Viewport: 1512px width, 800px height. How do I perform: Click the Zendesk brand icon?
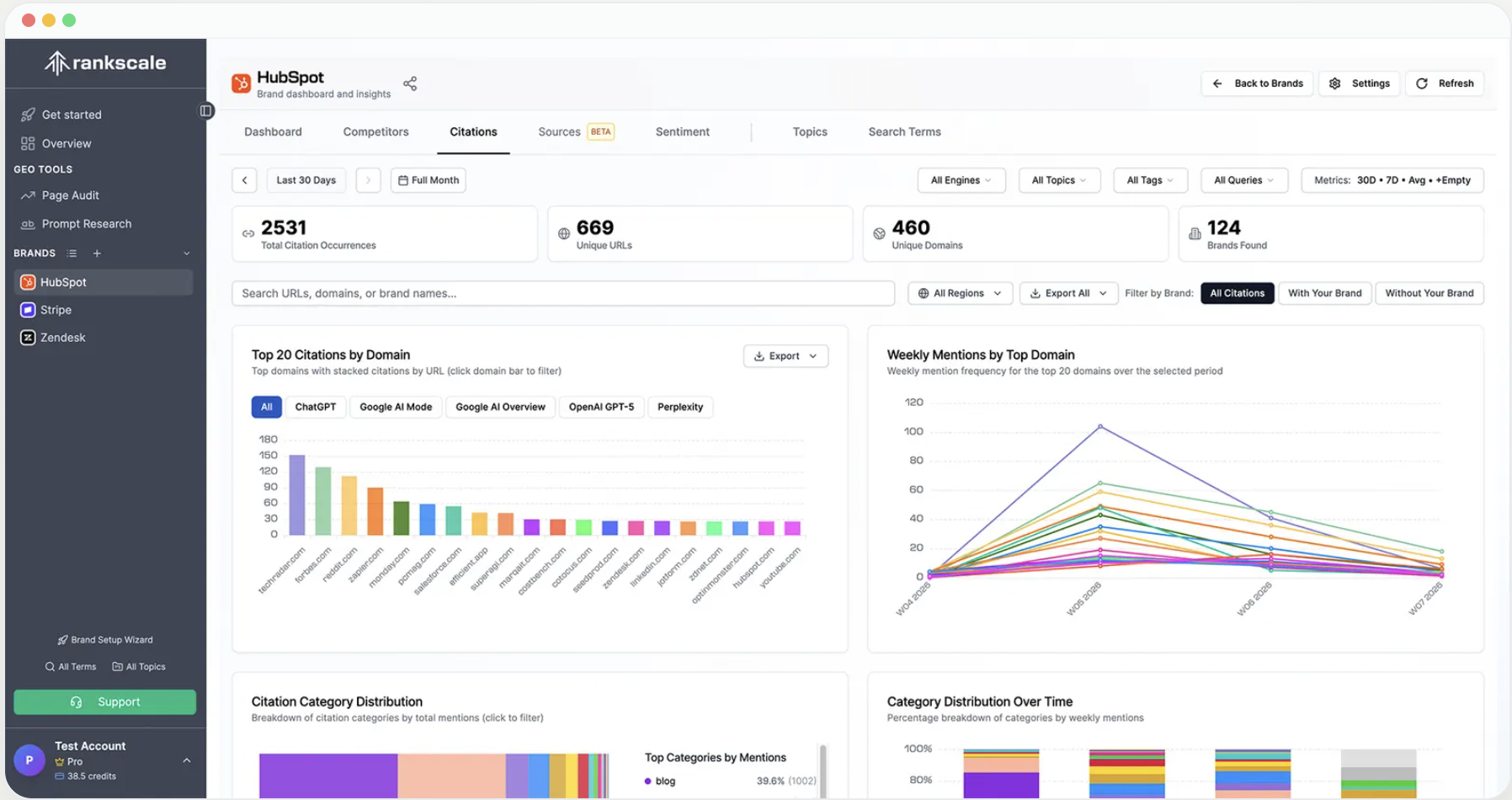pyautogui.click(x=28, y=338)
